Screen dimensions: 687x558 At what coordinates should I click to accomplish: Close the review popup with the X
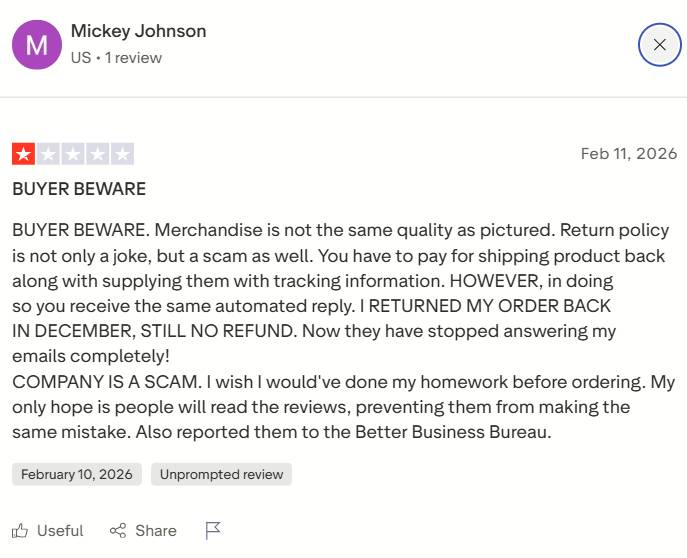[x=659, y=45]
